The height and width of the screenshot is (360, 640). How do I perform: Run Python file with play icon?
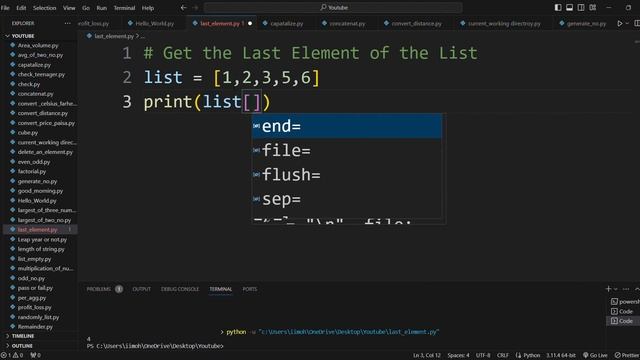[620, 24]
